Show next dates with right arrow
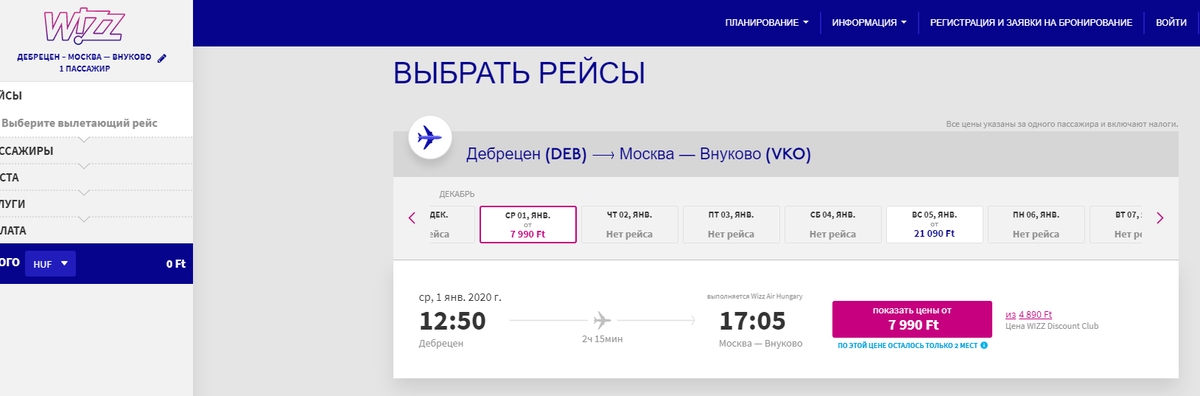Viewport: 1200px width, 396px height. (1160, 218)
